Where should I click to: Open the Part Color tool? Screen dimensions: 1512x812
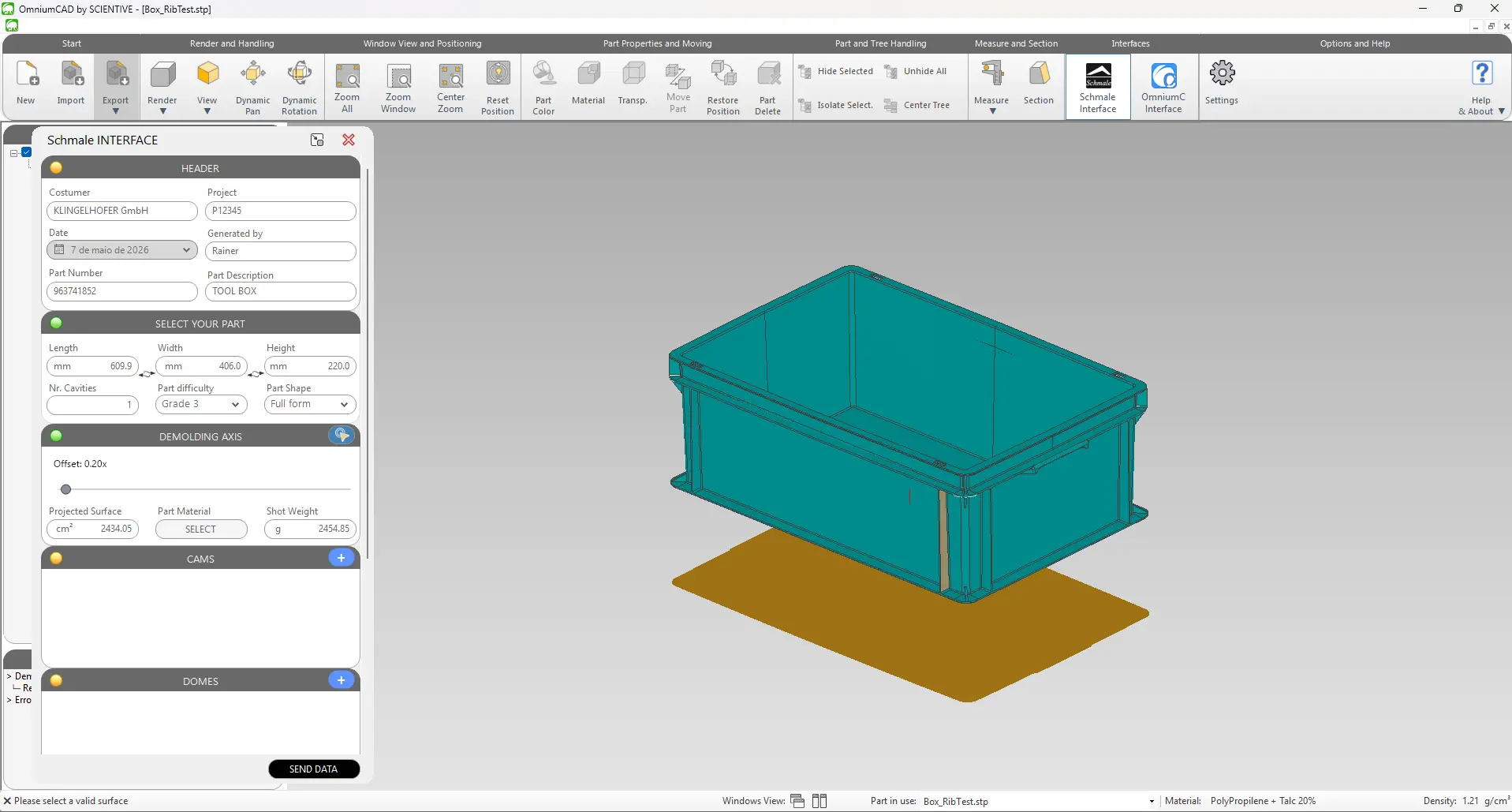coord(543,74)
